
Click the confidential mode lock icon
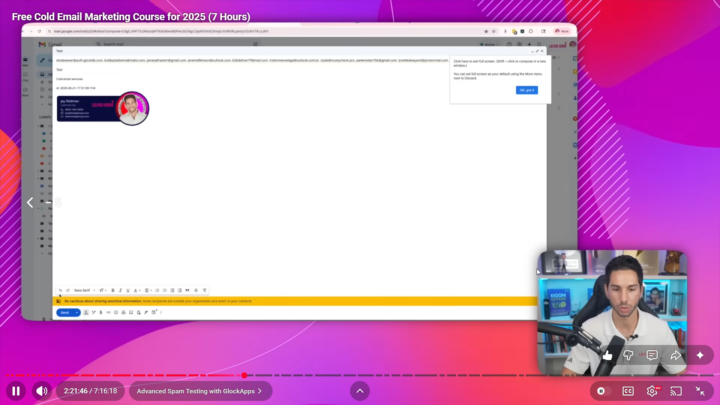[139, 313]
